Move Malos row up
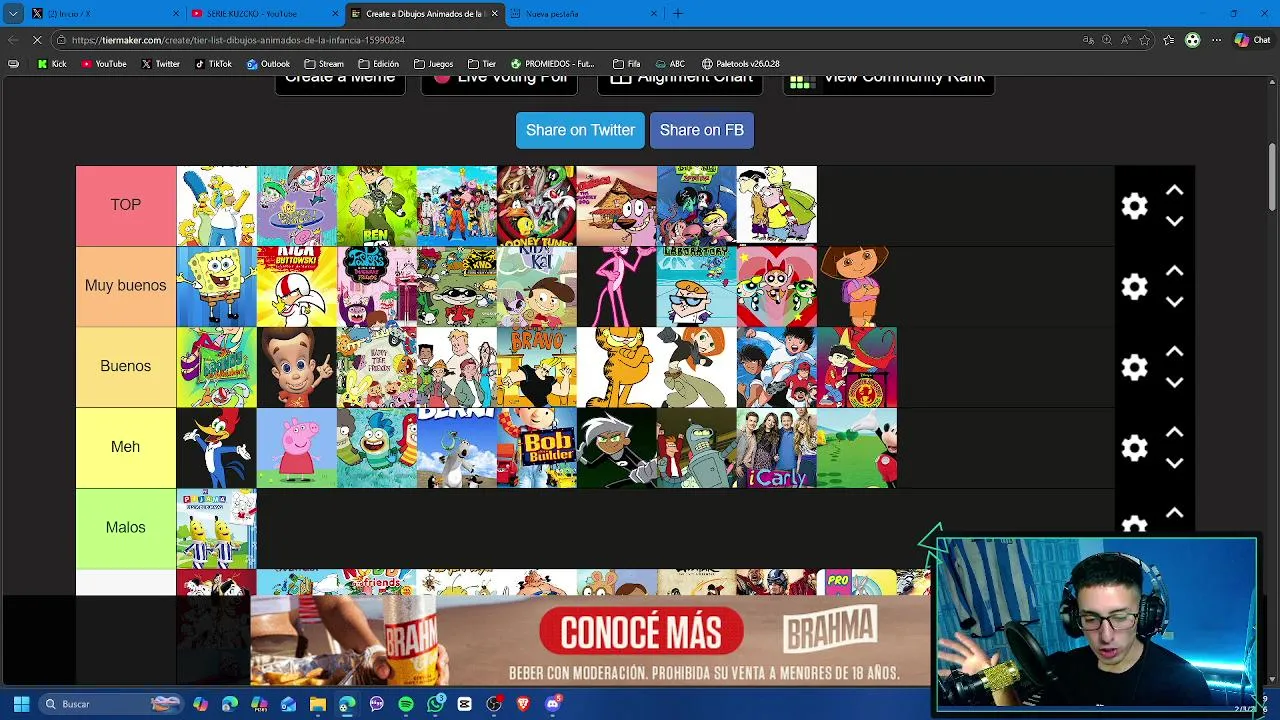1280x720 pixels. coord(1174,513)
